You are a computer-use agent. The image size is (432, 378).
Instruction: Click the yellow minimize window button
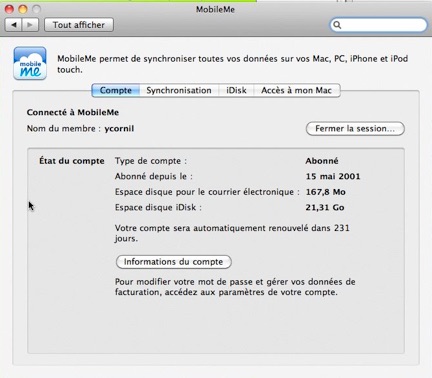pyautogui.click(x=23, y=9)
